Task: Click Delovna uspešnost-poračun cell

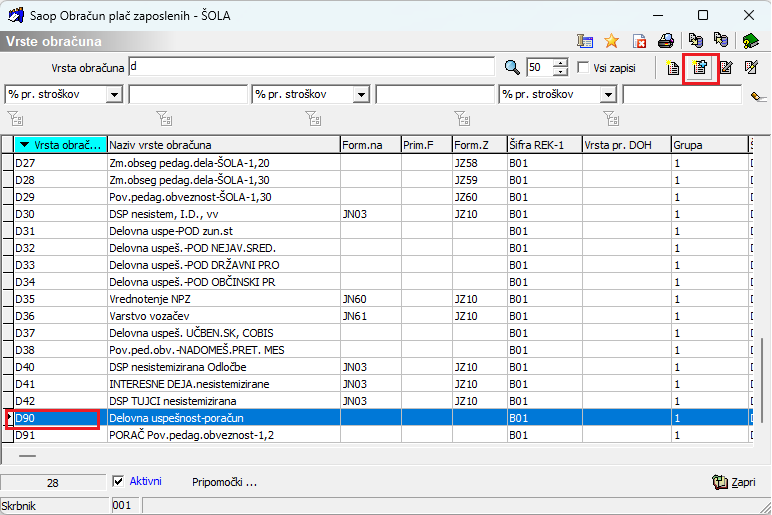Action: (x=224, y=418)
